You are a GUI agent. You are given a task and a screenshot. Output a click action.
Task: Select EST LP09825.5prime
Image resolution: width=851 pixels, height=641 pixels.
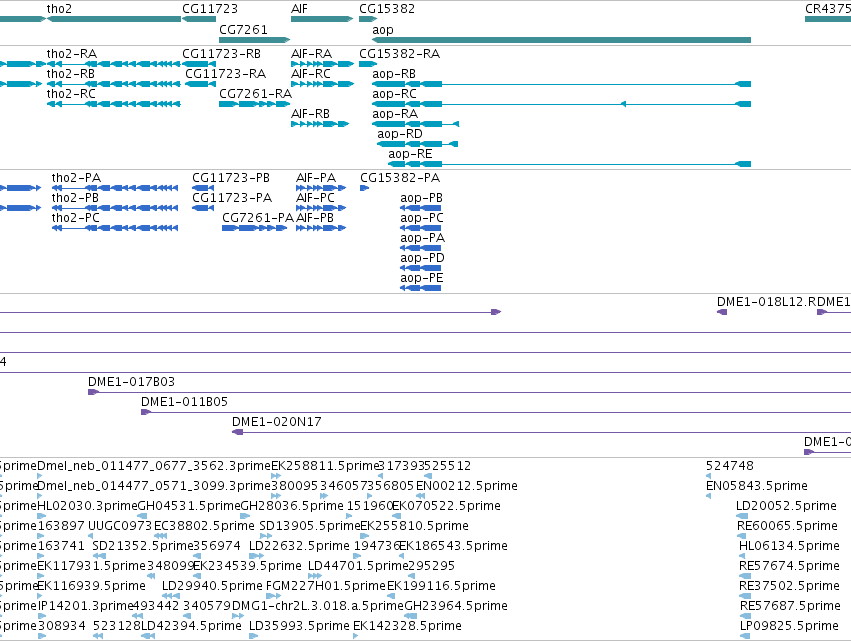(x=790, y=626)
